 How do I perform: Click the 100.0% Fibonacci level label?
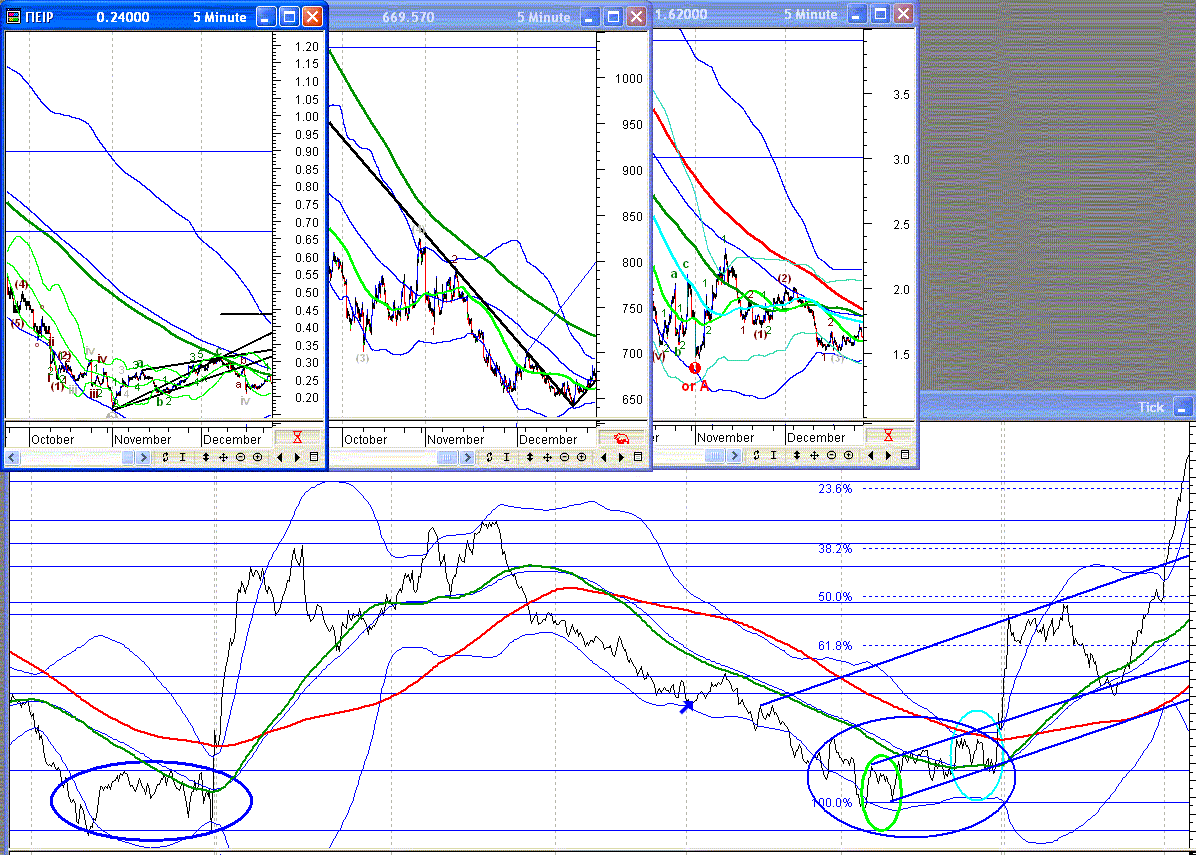pyautogui.click(x=832, y=803)
